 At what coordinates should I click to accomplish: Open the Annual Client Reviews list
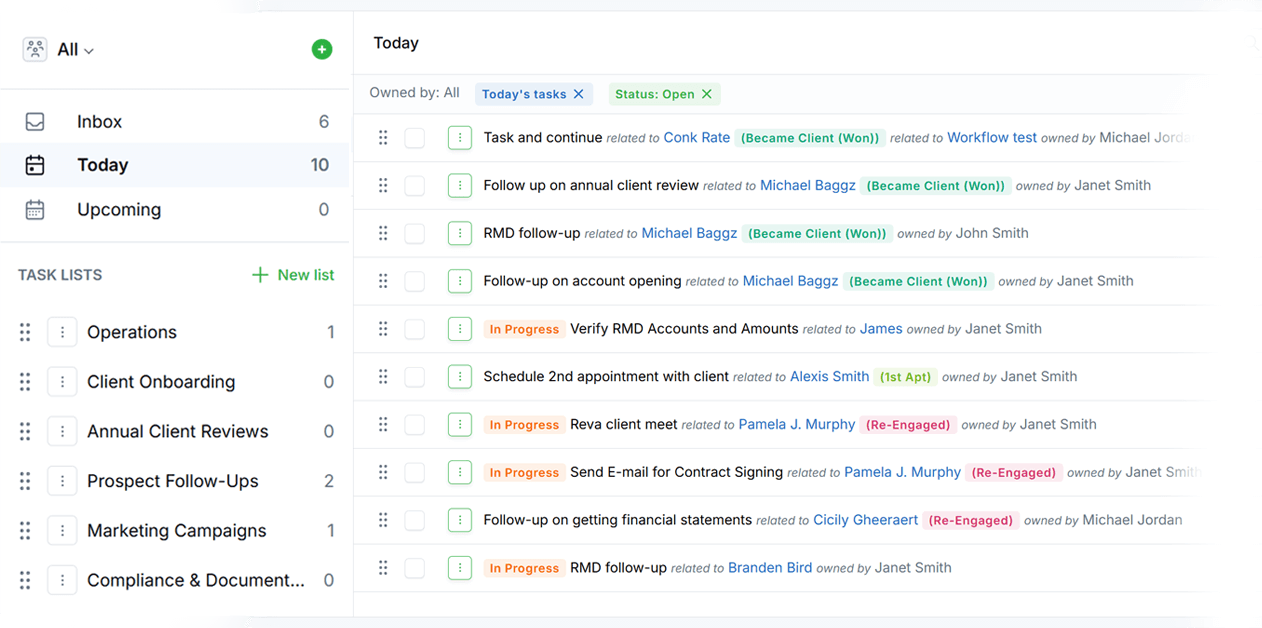tap(178, 432)
